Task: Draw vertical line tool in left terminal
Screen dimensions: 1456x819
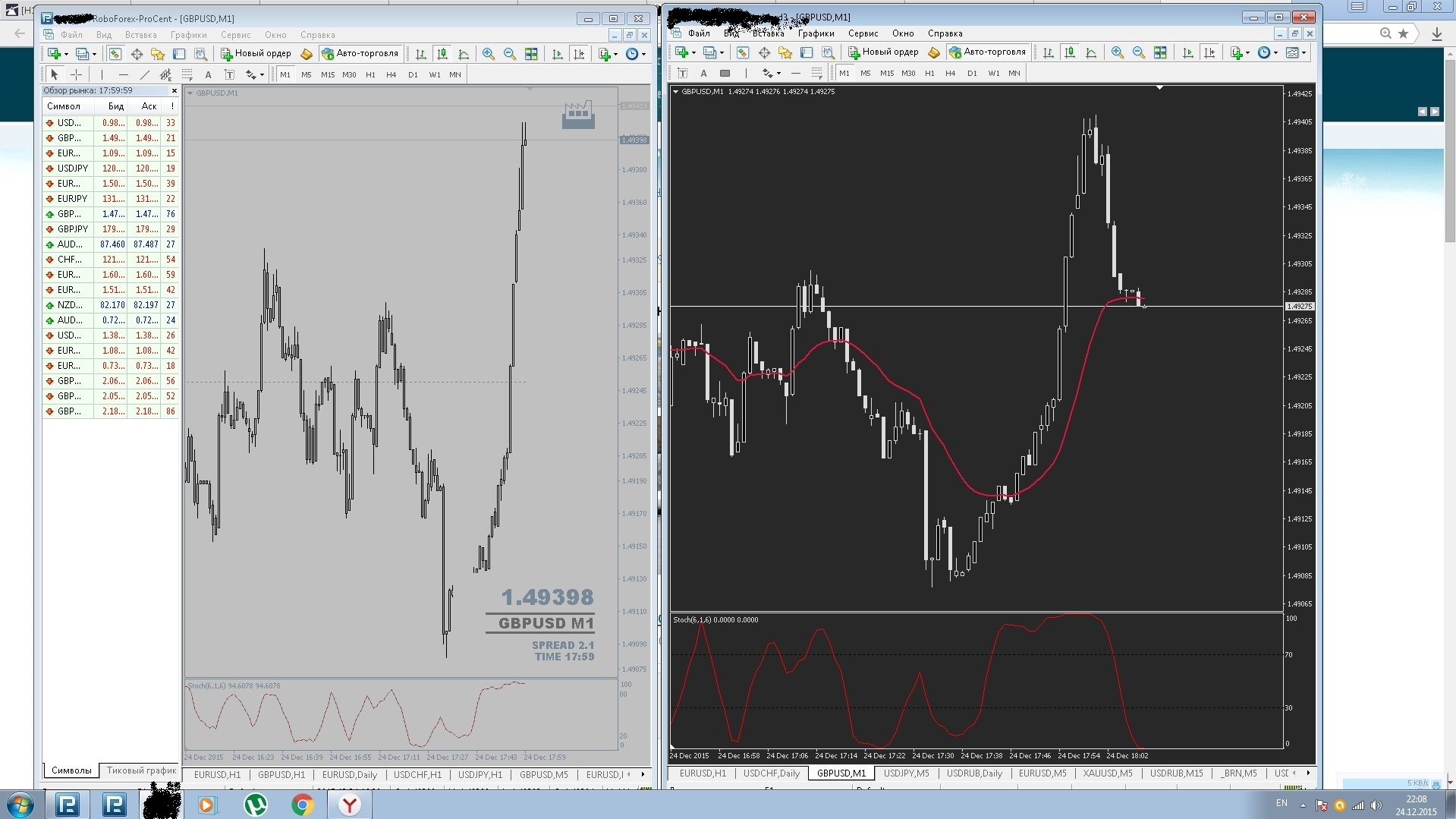Action: tap(102, 74)
